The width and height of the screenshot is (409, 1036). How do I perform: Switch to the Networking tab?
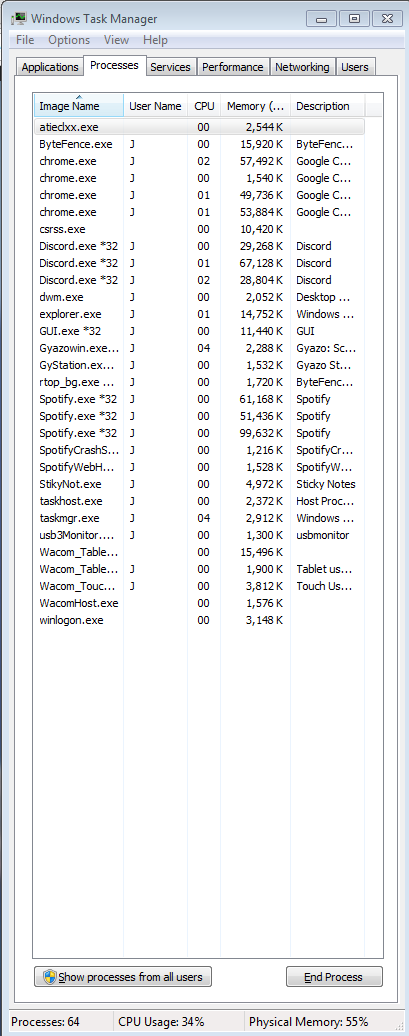302,67
